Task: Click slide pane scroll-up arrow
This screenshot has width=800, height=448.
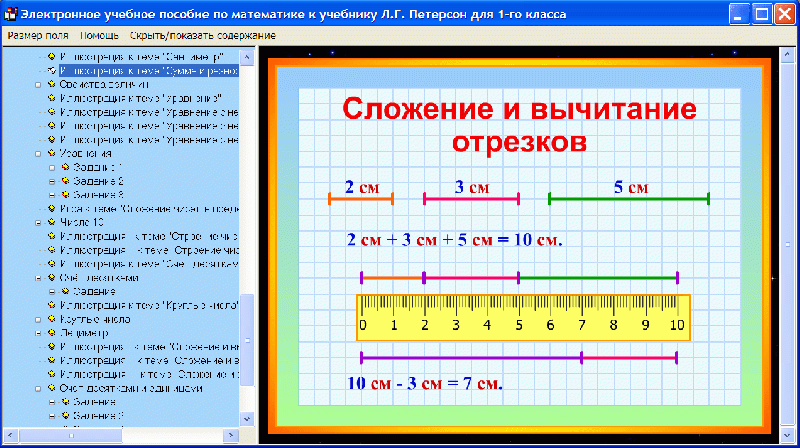Action: tap(787, 54)
